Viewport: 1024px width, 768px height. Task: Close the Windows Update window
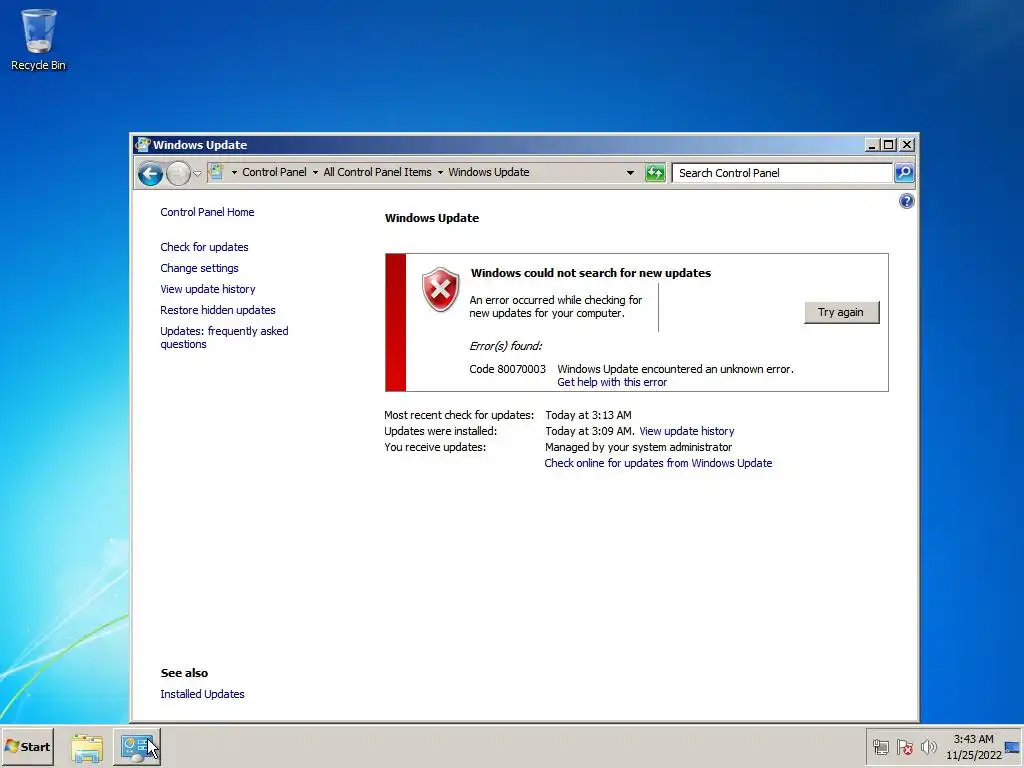(x=906, y=145)
